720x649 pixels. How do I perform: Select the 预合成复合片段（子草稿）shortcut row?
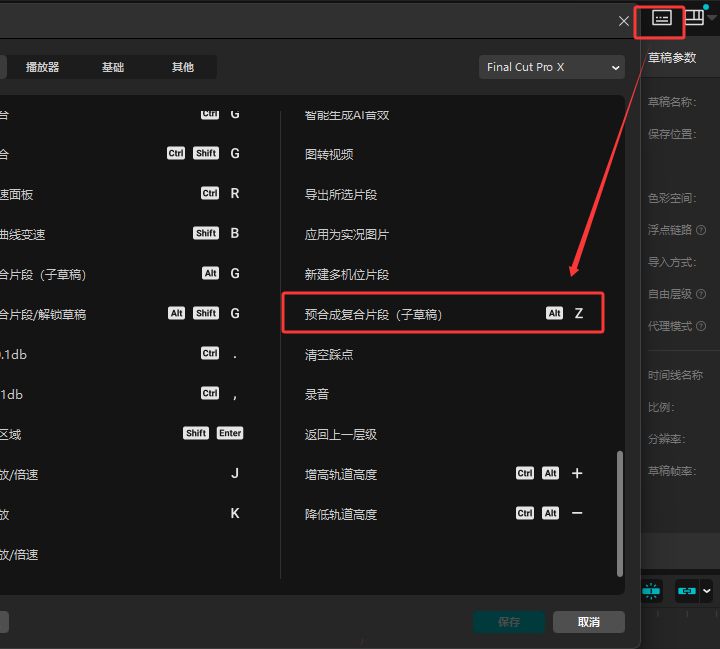(443, 314)
